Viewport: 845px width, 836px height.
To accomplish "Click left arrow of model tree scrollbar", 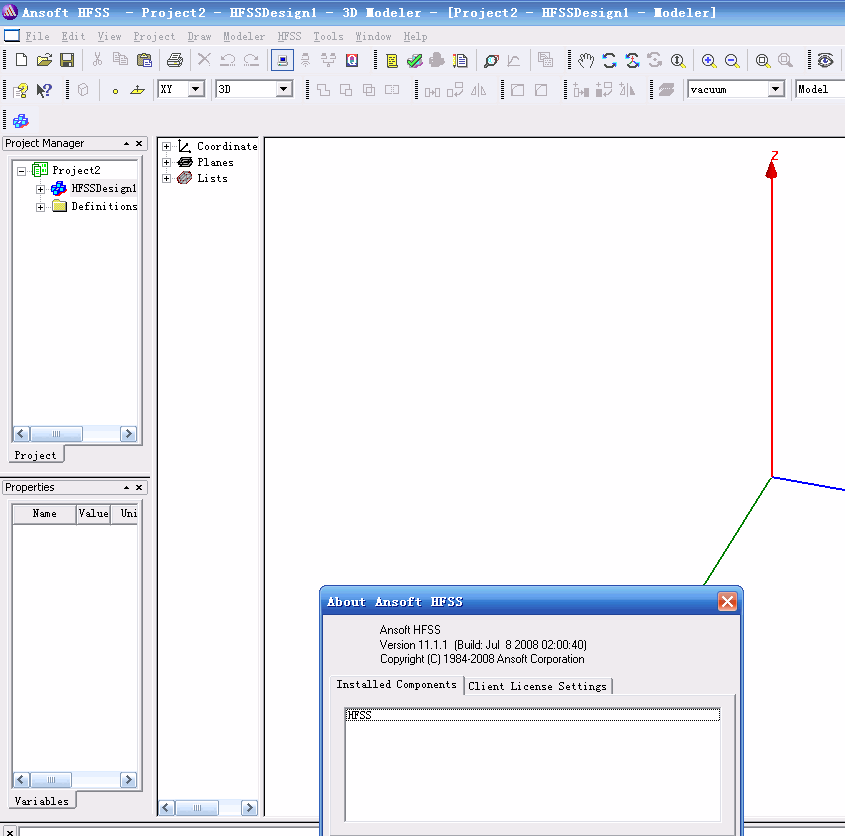I will click(x=166, y=807).
